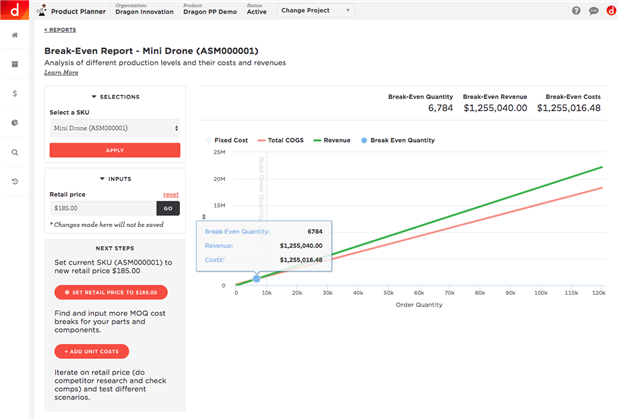Click the user profile avatar icon
This screenshot has height=420, width=619.
click(609, 11)
